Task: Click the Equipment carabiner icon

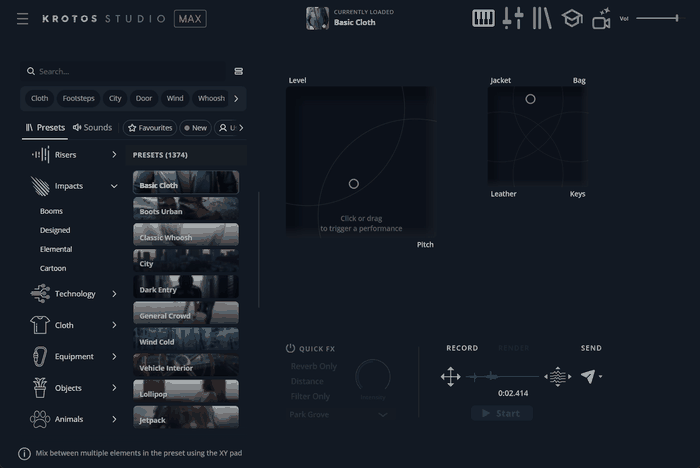Action: pyautogui.click(x=40, y=357)
